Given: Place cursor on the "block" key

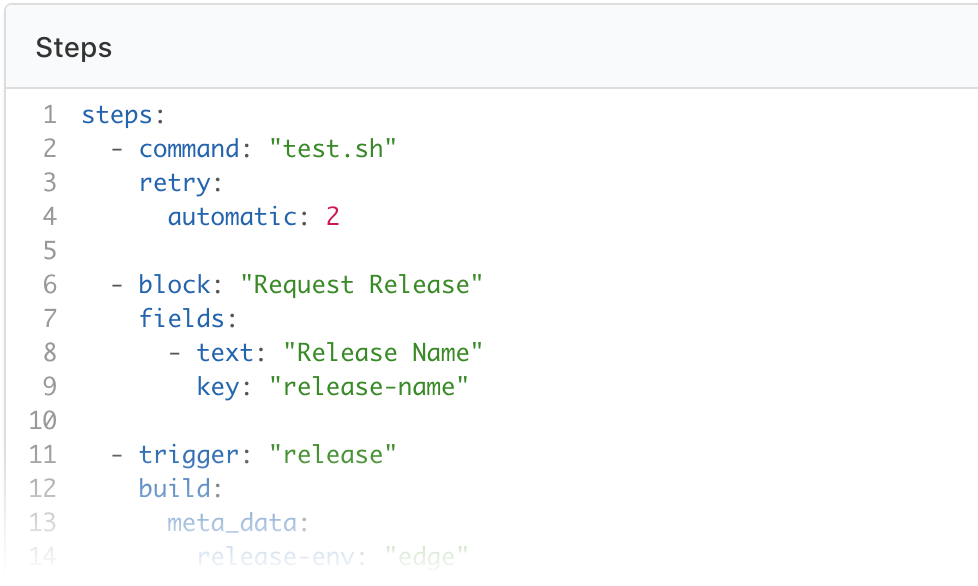Looking at the screenshot, I should 175,285.
